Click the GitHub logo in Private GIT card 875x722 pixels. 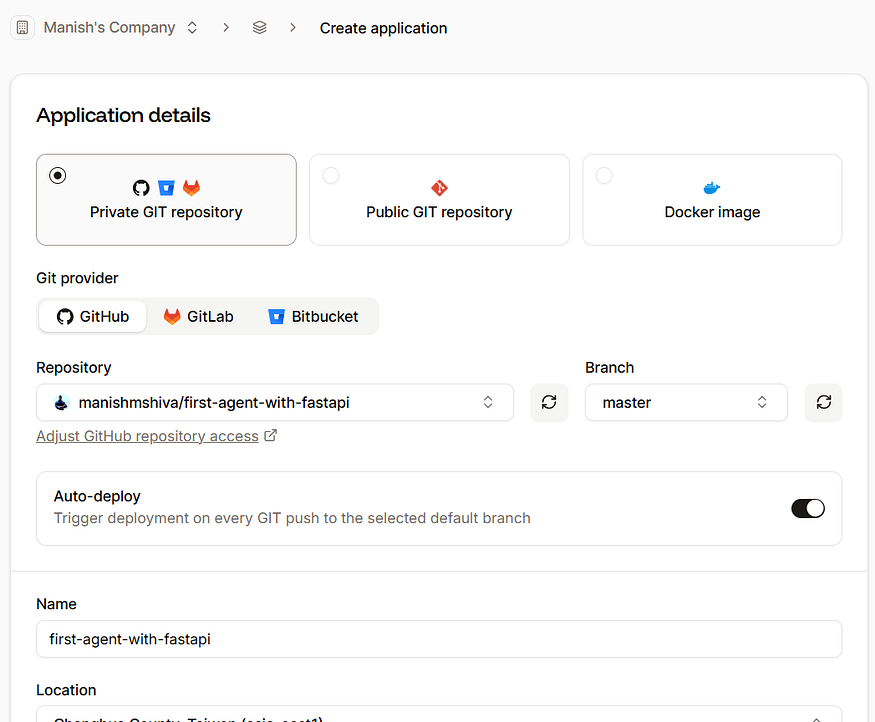pos(141,187)
